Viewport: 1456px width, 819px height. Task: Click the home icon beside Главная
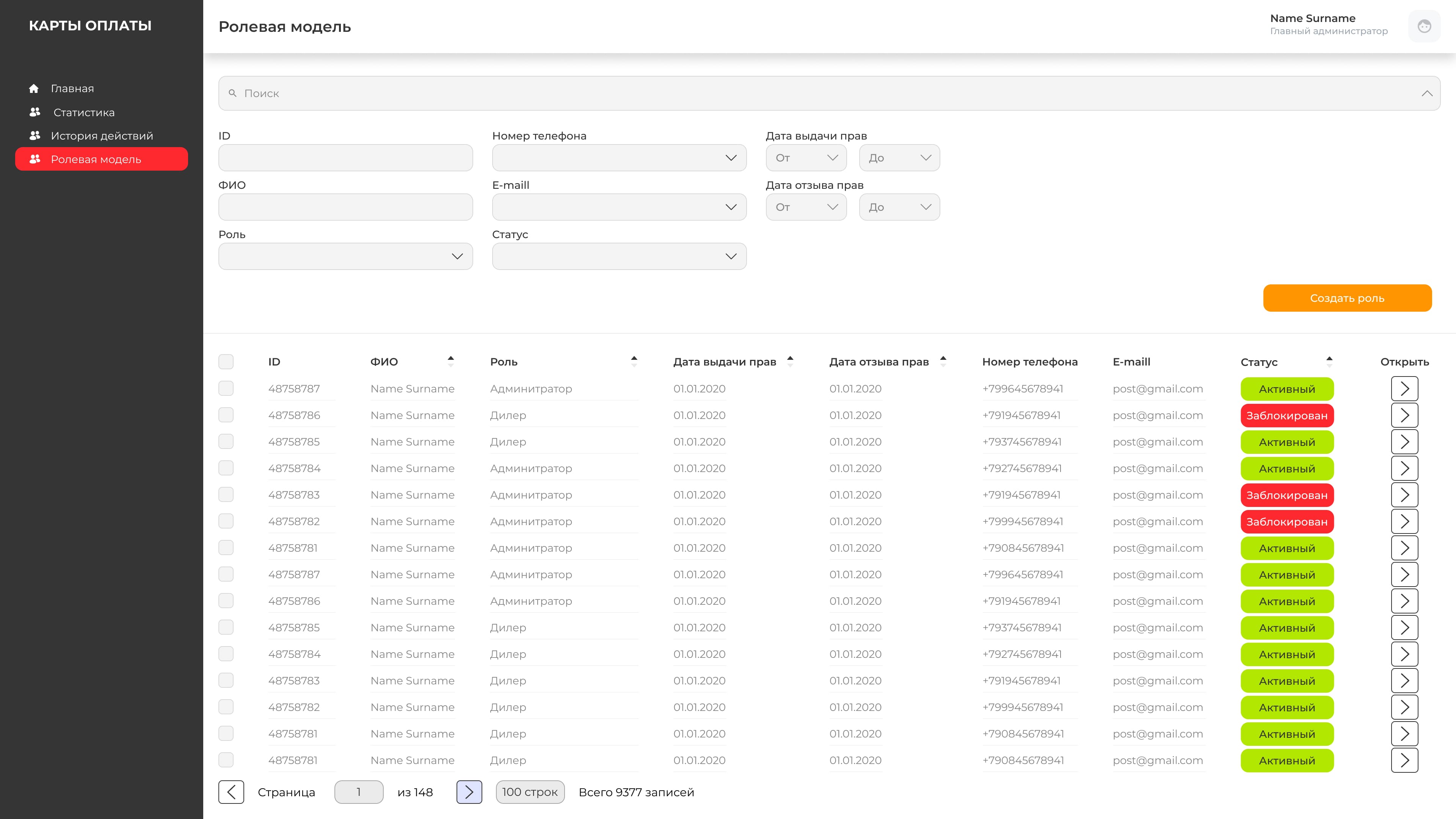(34, 88)
